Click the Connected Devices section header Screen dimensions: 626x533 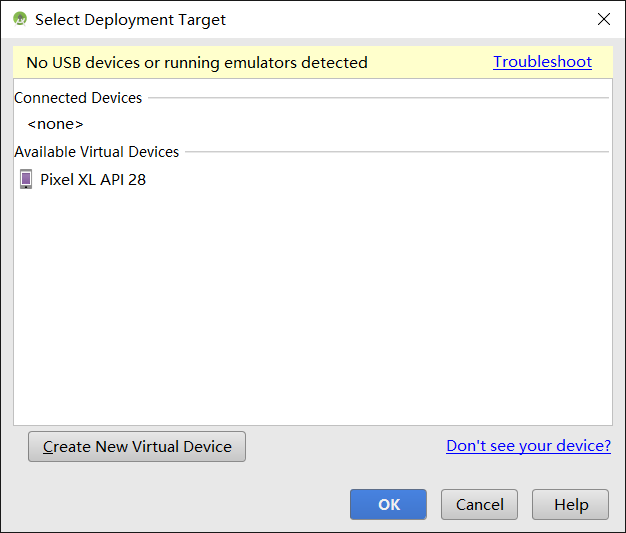[x=78, y=98]
